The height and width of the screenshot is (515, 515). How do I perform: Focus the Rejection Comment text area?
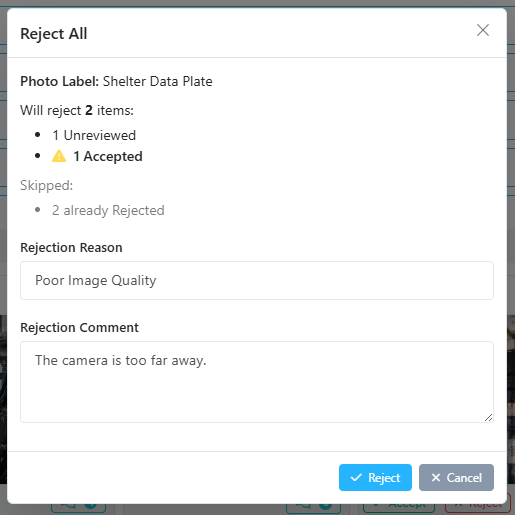click(257, 382)
